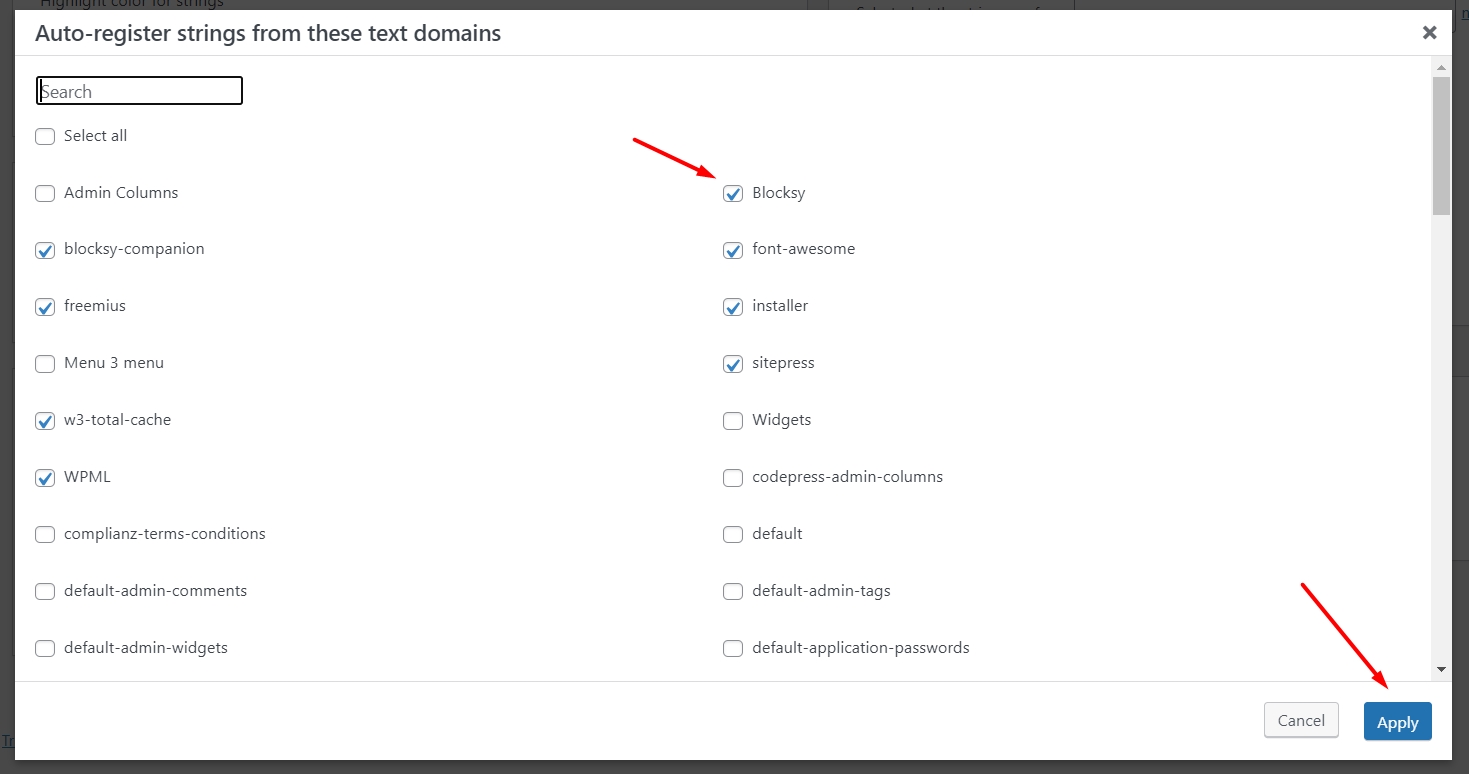Click the blocksy-companion label text
The height and width of the screenshot is (774, 1469).
pyautogui.click(x=134, y=249)
